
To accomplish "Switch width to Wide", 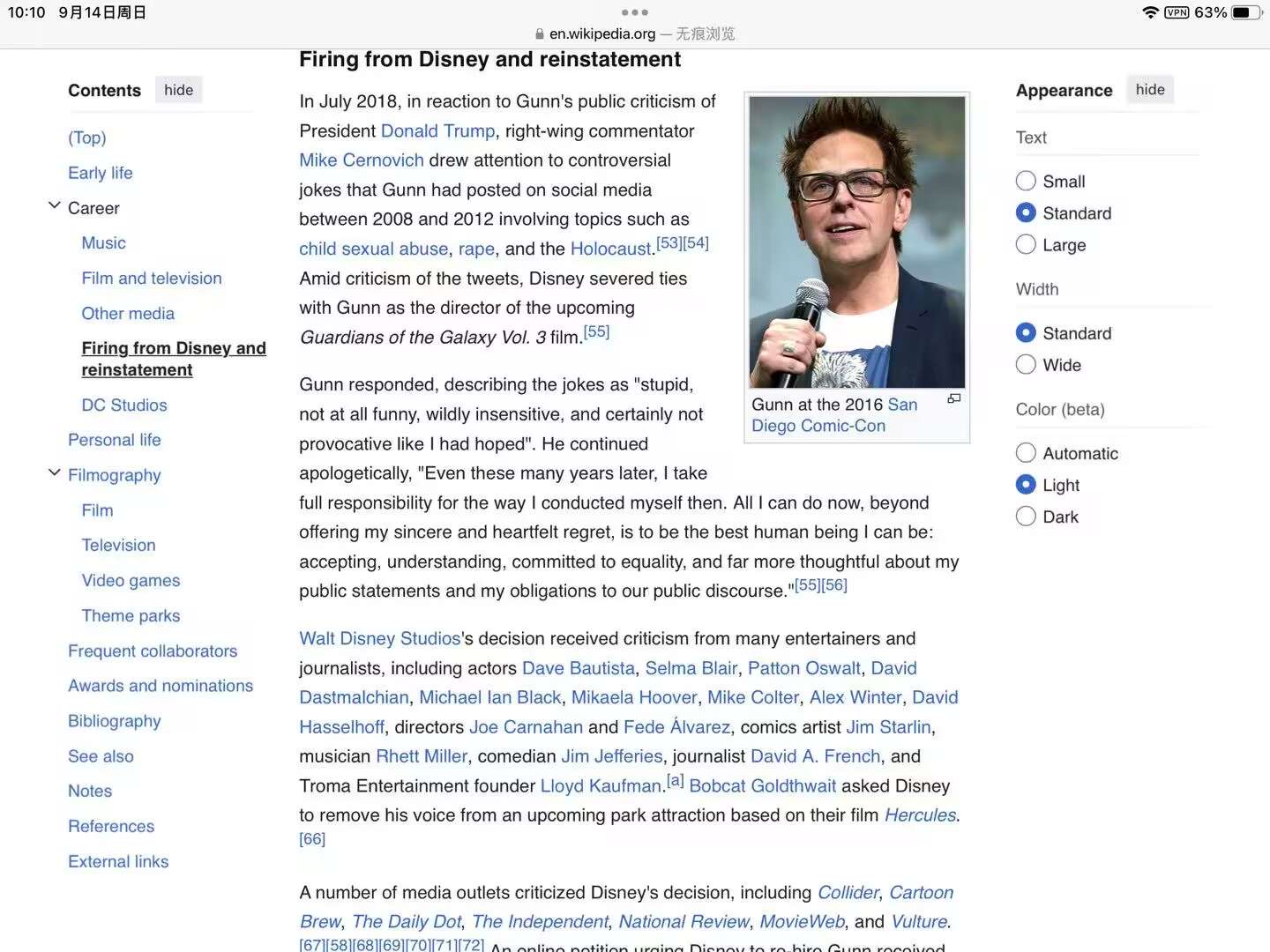I will pyautogui.click(x=1026, y=365).
